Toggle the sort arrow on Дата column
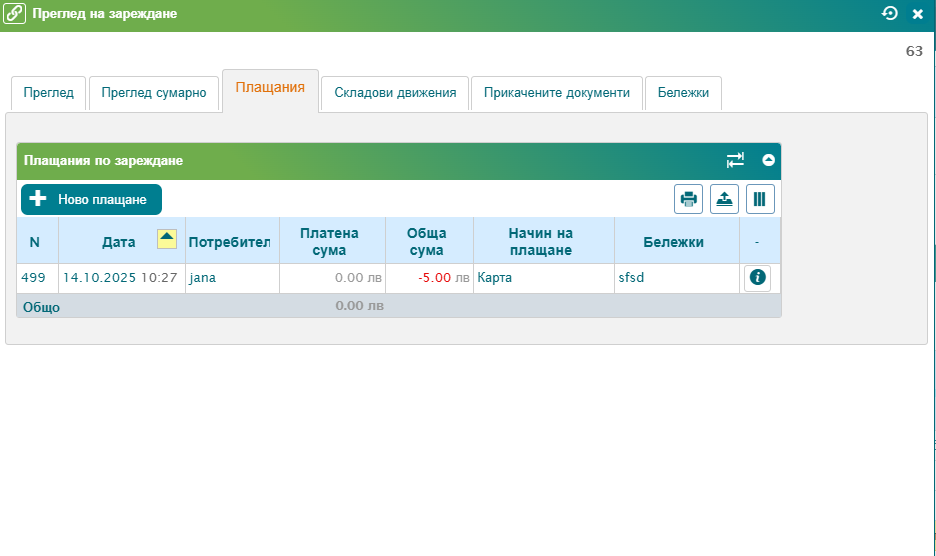 click(167, 238)
